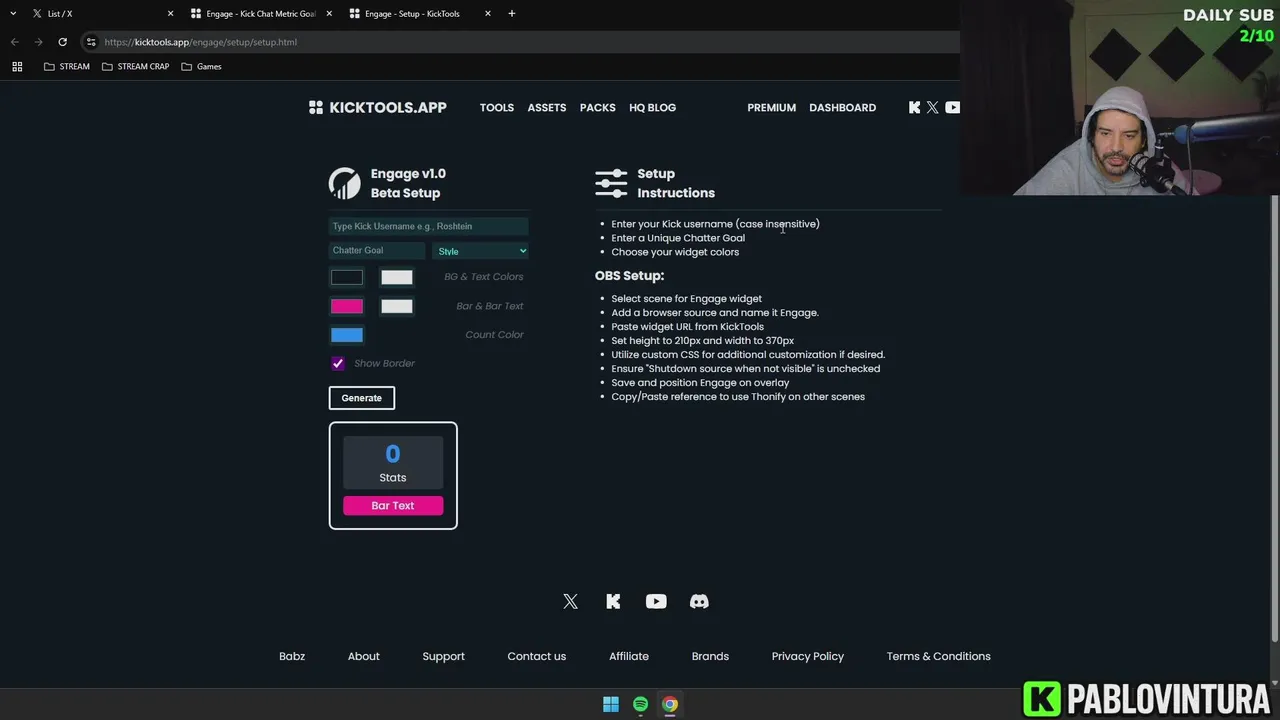This screenshot has width=1280, height=720.
Task: Open Spotify from the taskbar
Action: click(x=640, y=704)
